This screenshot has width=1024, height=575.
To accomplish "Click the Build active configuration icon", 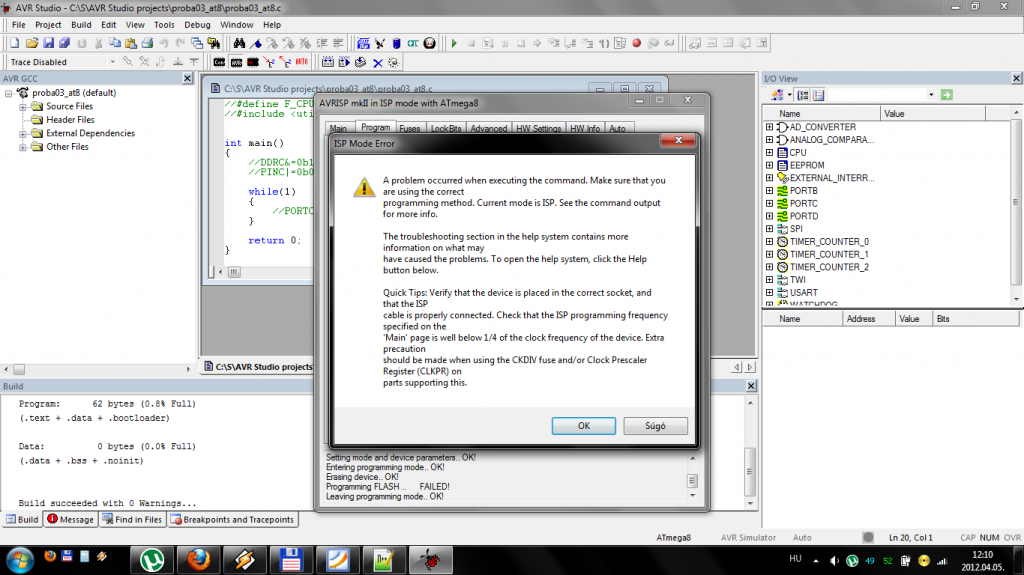I will [x=328, y=62].
